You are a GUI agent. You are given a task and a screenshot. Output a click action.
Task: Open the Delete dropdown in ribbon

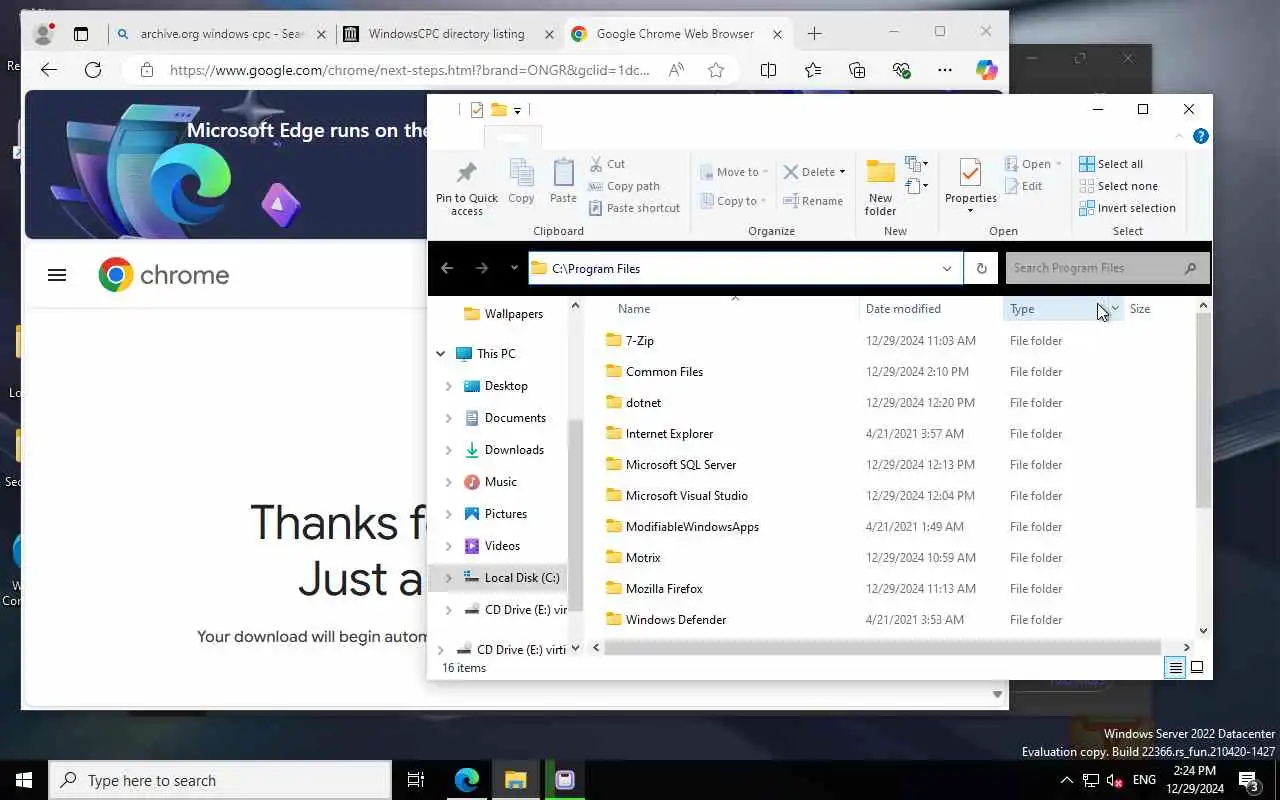click(x=842, y=172)
